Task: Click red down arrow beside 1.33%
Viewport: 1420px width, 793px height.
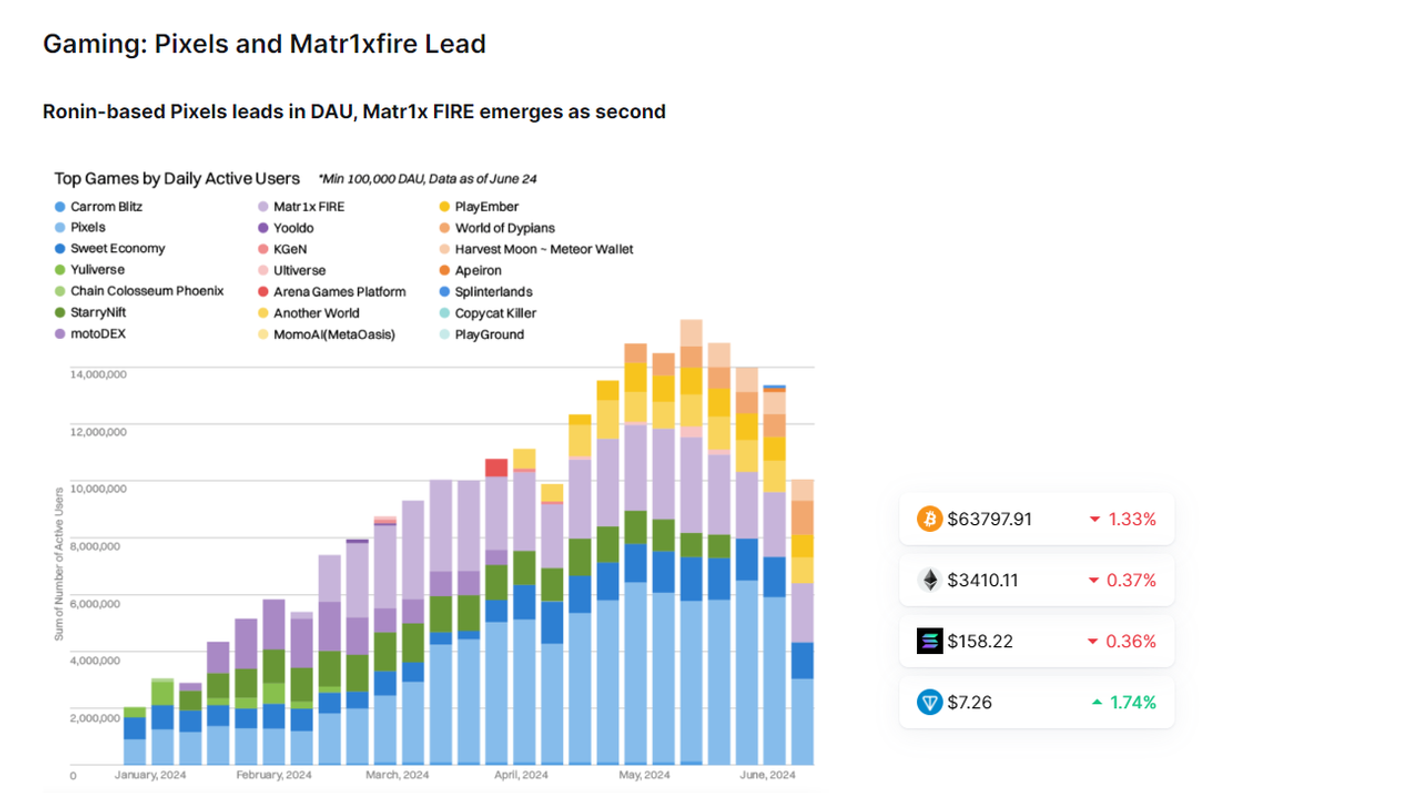Action: (1094, 520)
